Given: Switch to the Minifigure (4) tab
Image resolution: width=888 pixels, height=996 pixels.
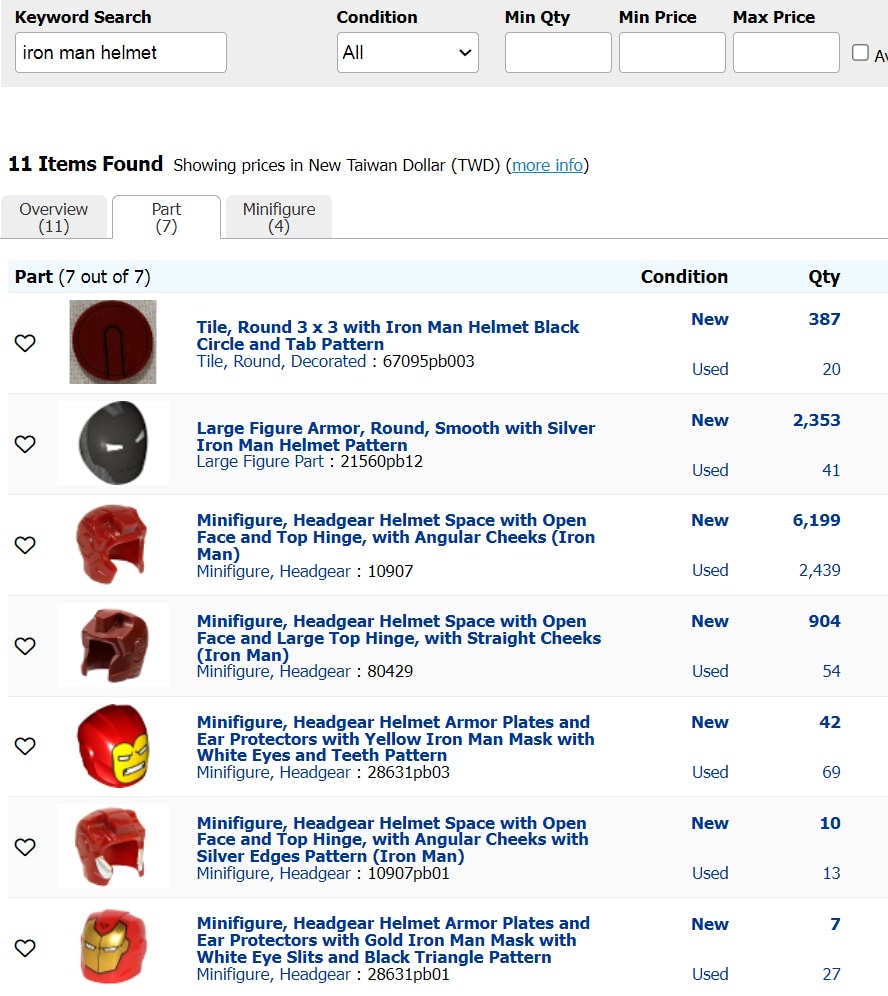Looking at the screenshot, I should pyautogui.click(x=279, y=217).
